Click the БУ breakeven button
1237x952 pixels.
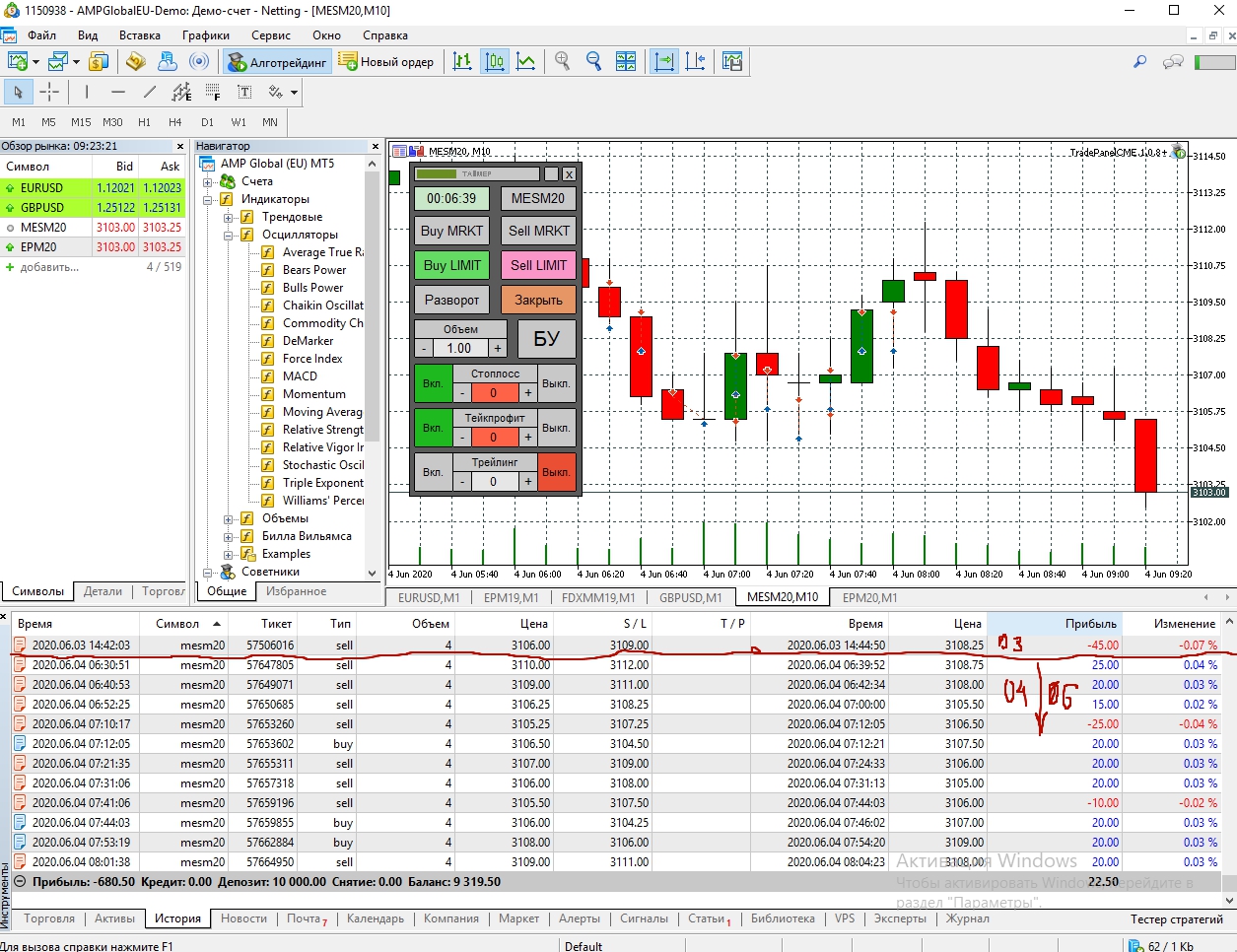547,339
